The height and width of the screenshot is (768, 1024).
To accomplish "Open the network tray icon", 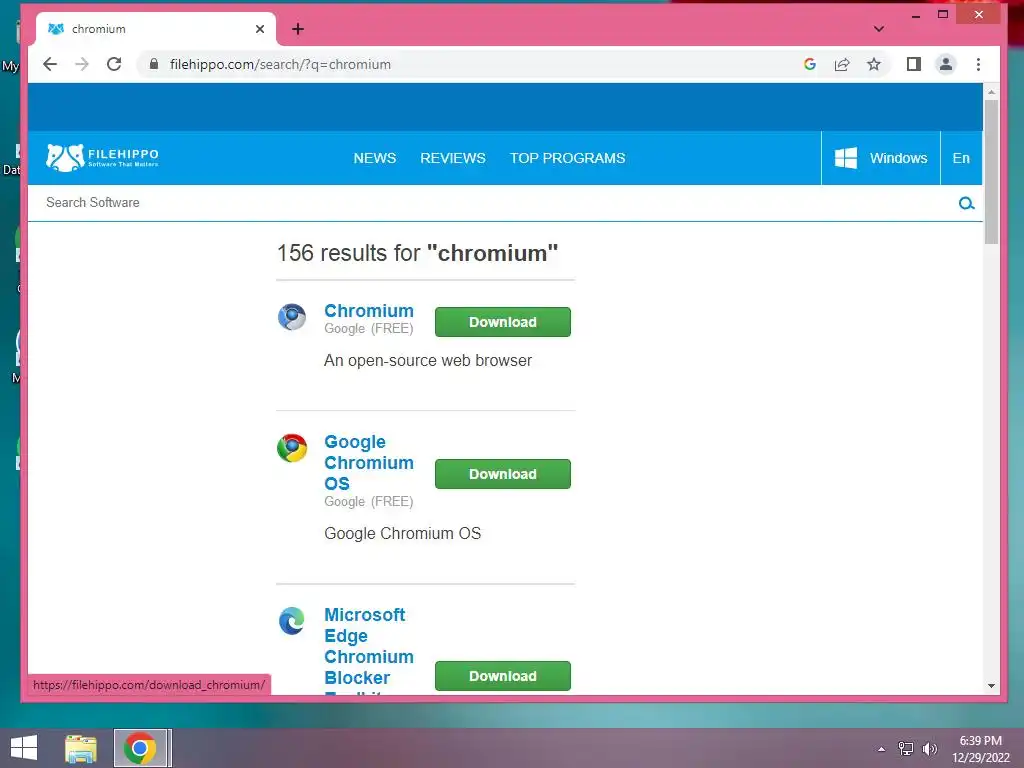I will (x=906, y=749).
